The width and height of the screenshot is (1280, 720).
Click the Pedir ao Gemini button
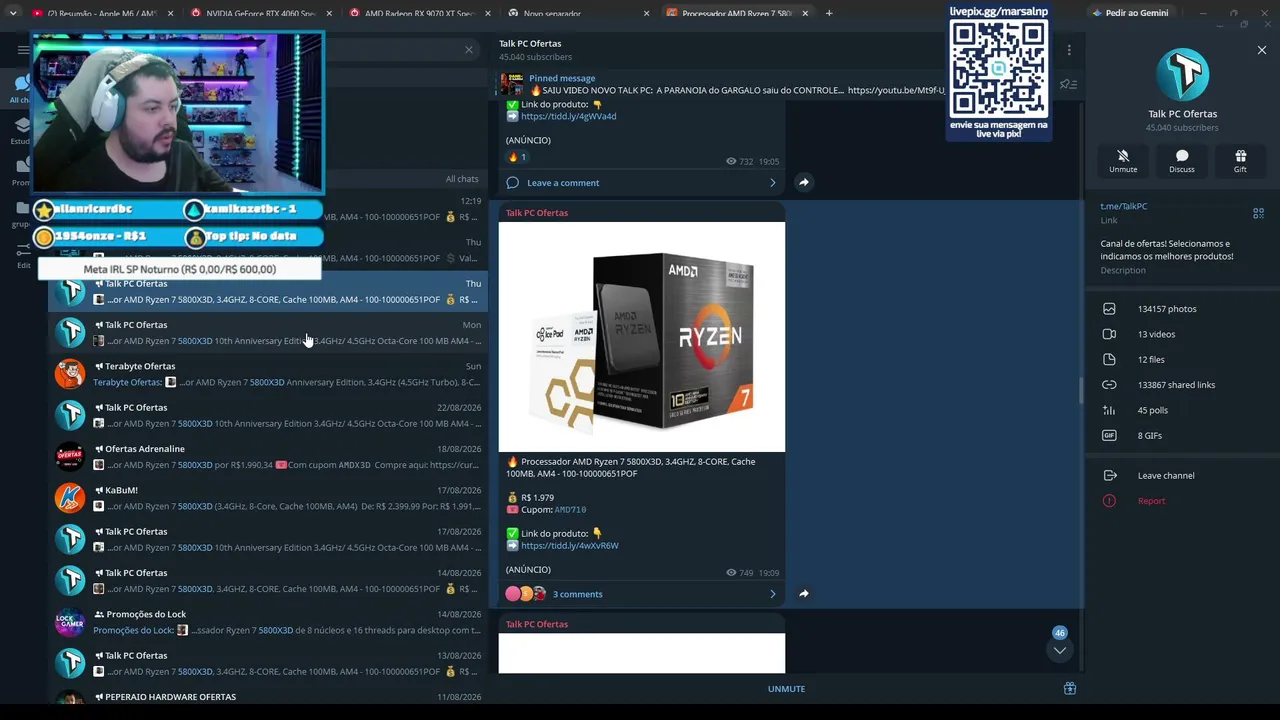point(1131,13)
